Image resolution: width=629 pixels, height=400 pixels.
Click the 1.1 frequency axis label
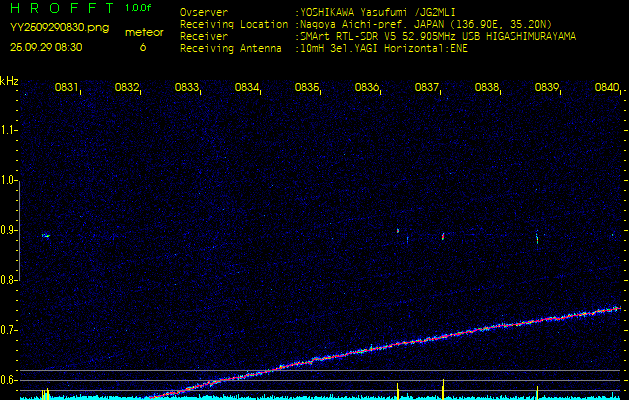(x=9, y=130)
